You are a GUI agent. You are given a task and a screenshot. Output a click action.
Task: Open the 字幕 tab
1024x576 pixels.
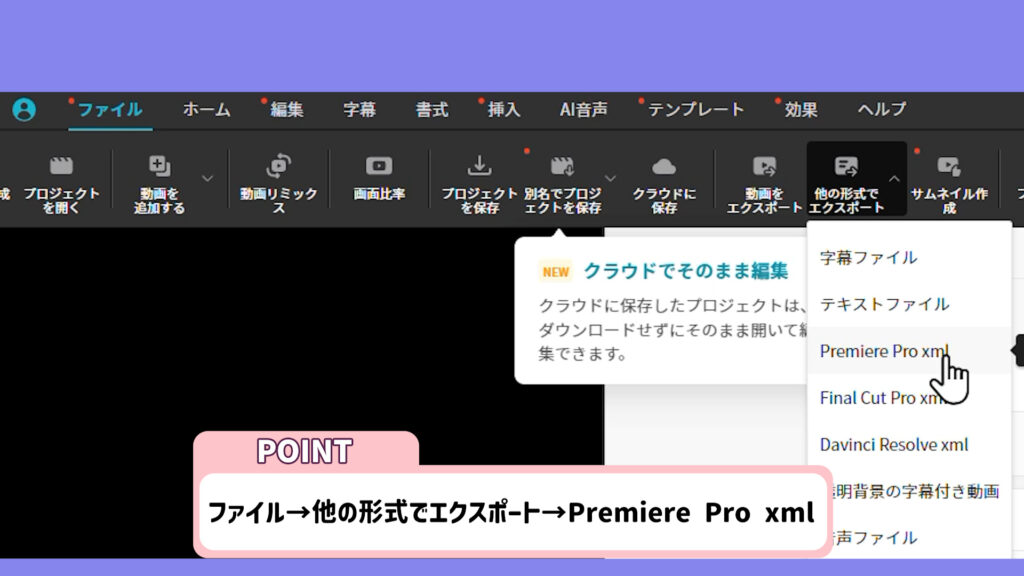359,109
